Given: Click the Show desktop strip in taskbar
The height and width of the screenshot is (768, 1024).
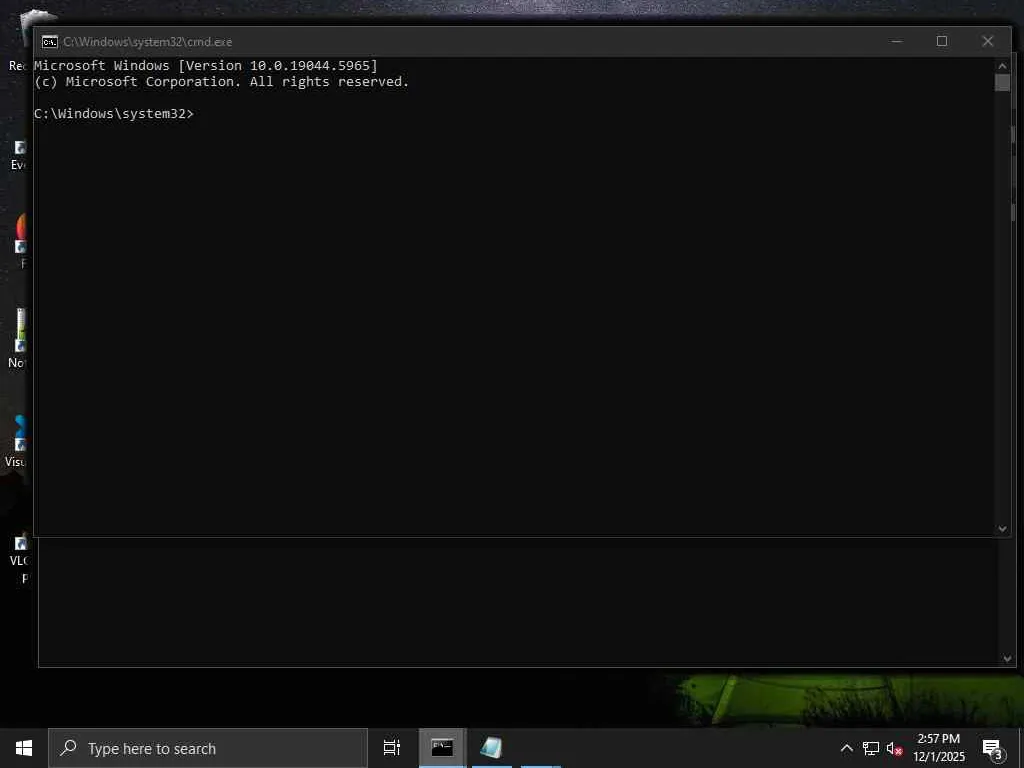Looking at the screenshot, I should pos(1021,748).
